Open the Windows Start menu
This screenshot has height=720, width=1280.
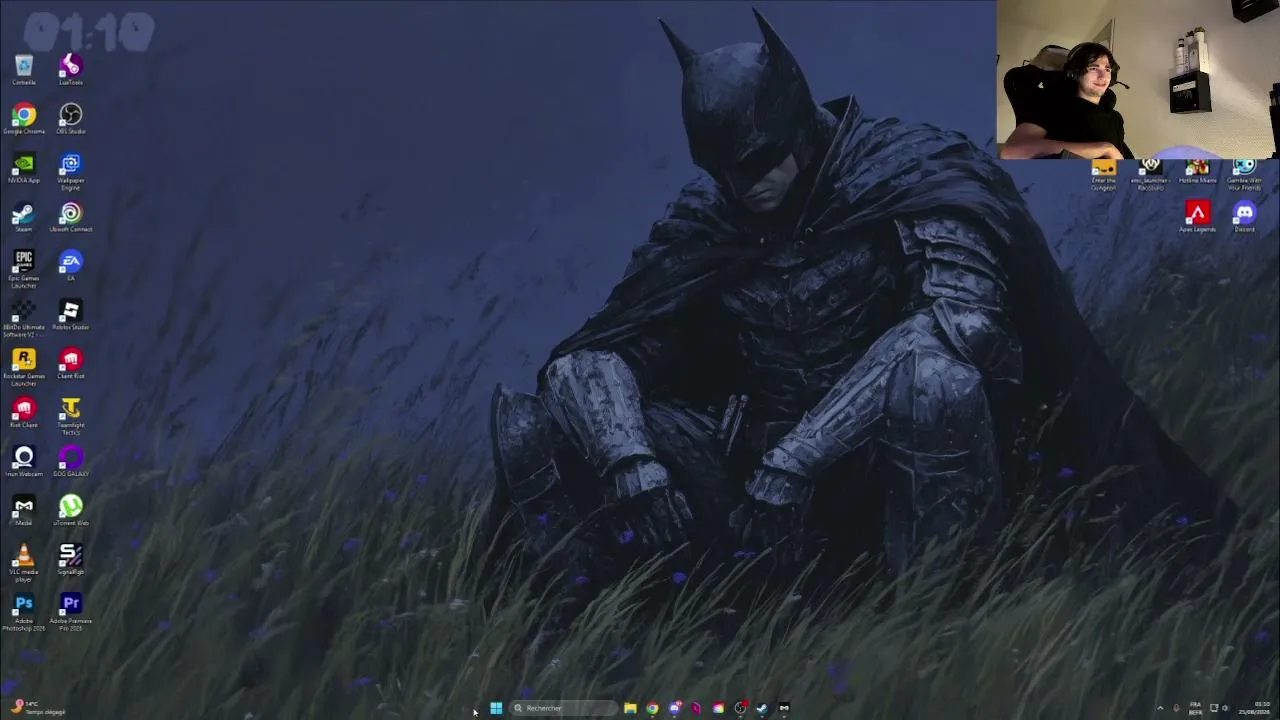point(496,708)
